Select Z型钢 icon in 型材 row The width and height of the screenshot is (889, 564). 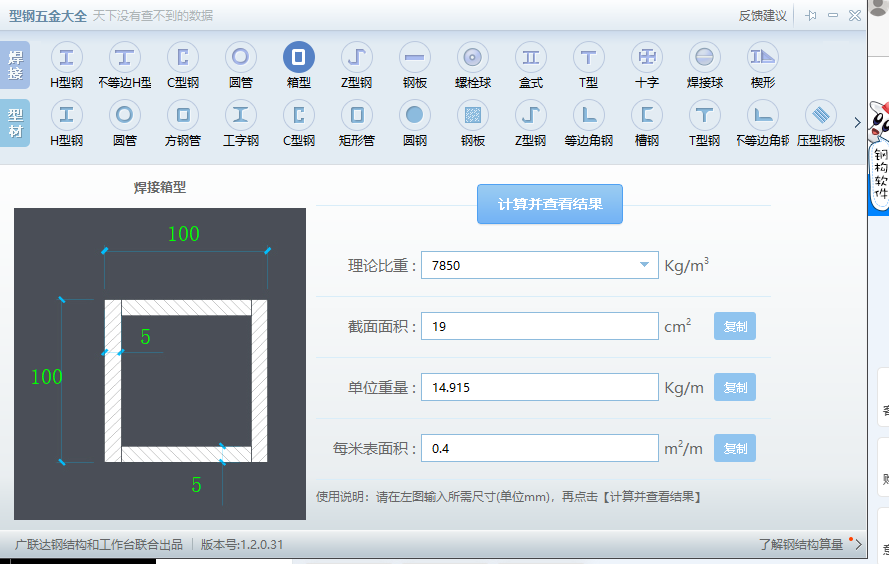coord(531,115)
